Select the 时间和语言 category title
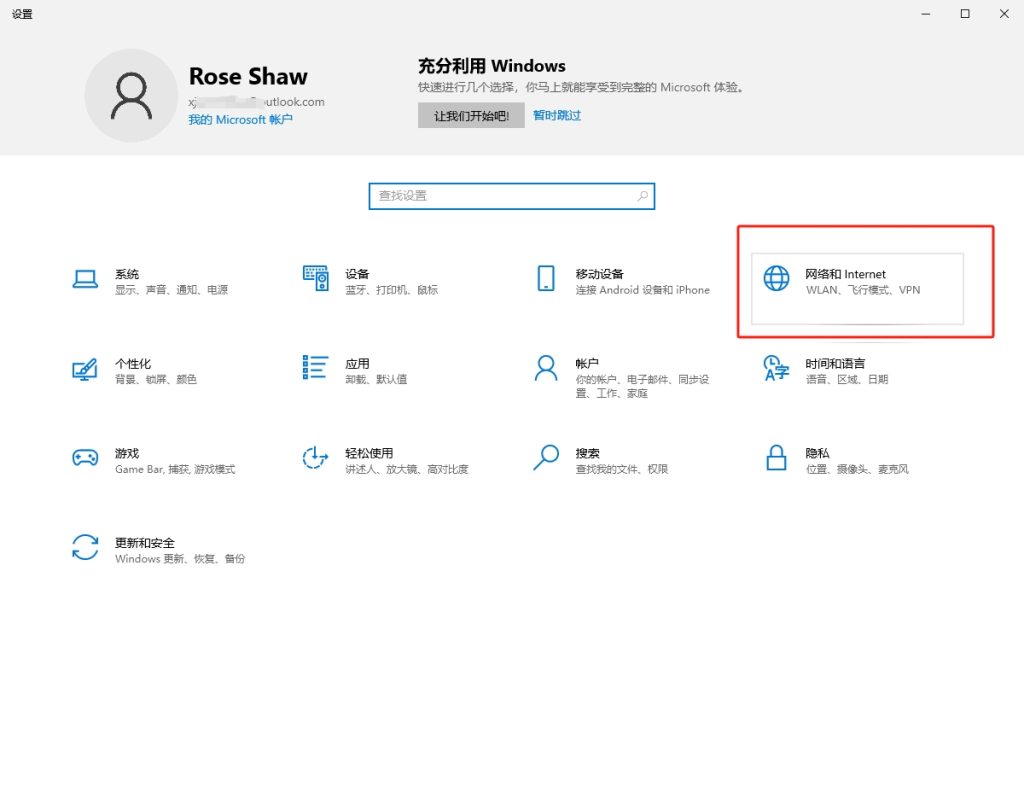Image resolution: width=1024 pixels, height=787 pixels. [835, 363]
